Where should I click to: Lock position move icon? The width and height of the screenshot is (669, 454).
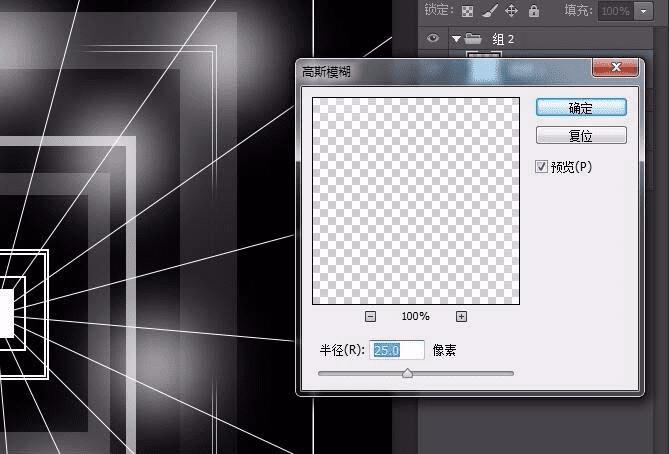tap(511, 11)
